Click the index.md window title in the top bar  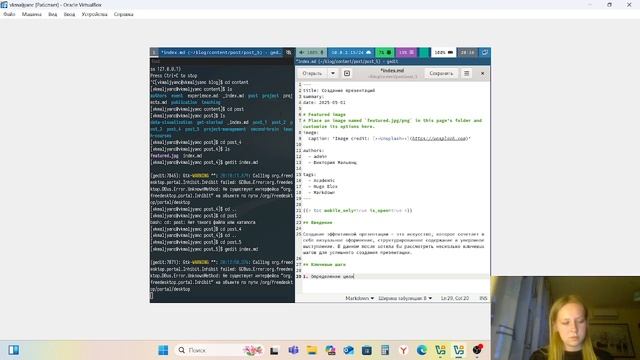pos(220,52)
